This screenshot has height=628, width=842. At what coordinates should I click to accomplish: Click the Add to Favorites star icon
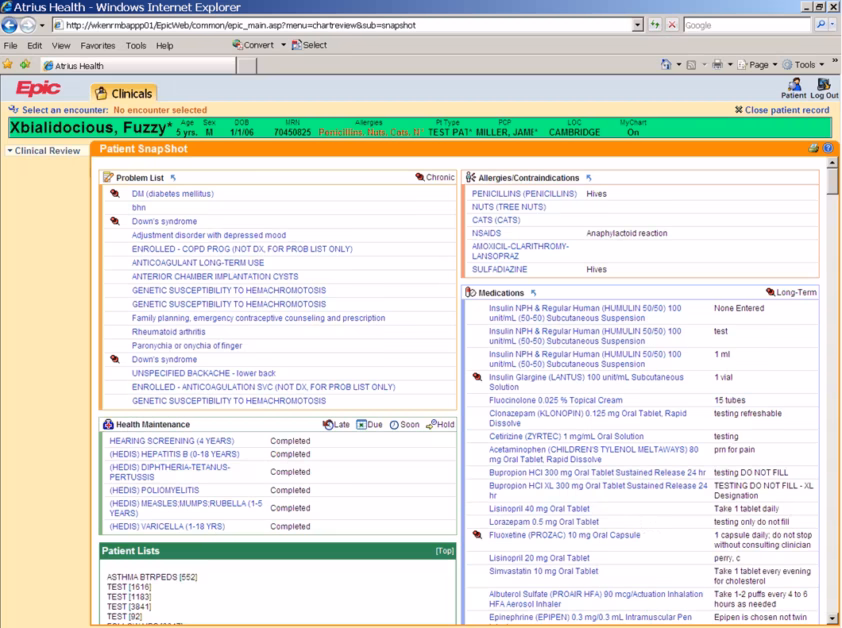(8, 61)
